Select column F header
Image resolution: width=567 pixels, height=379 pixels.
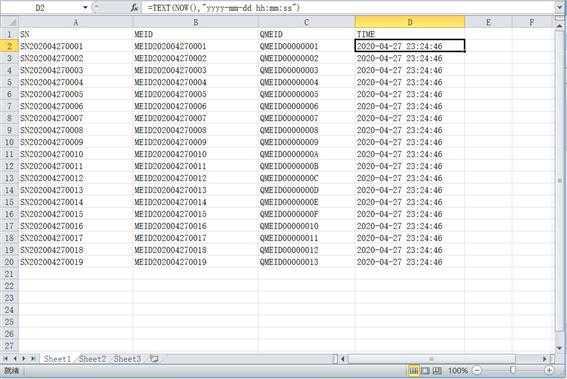pos(532,22)
